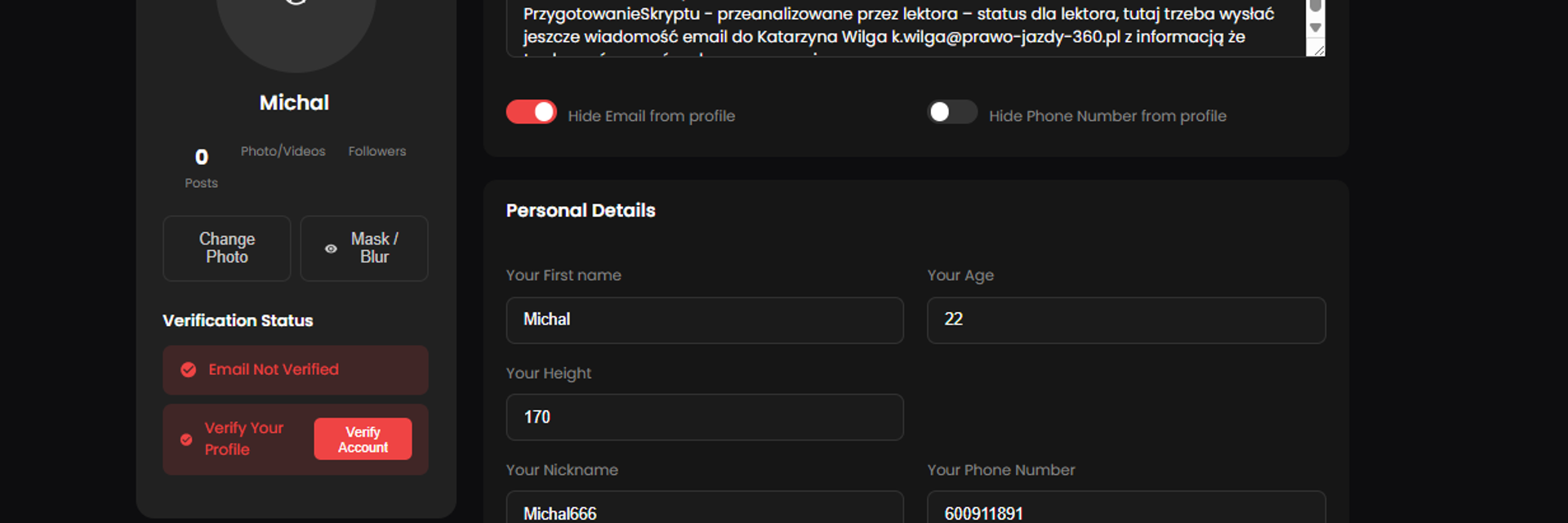The width and height of the screenshot is (1568, 523).
Task: Click the red Verify Account button
Action: 363,440
